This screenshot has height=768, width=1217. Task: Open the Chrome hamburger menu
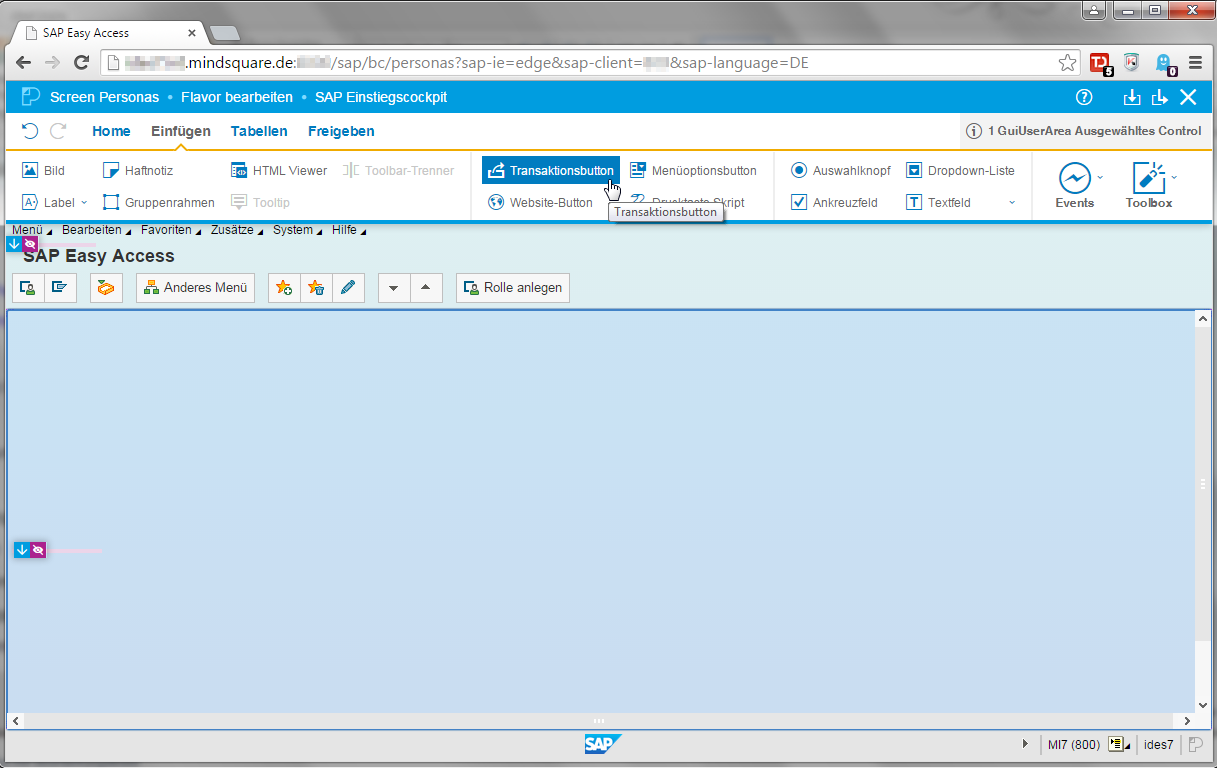pyautogui.click(x=1195, y=63)
